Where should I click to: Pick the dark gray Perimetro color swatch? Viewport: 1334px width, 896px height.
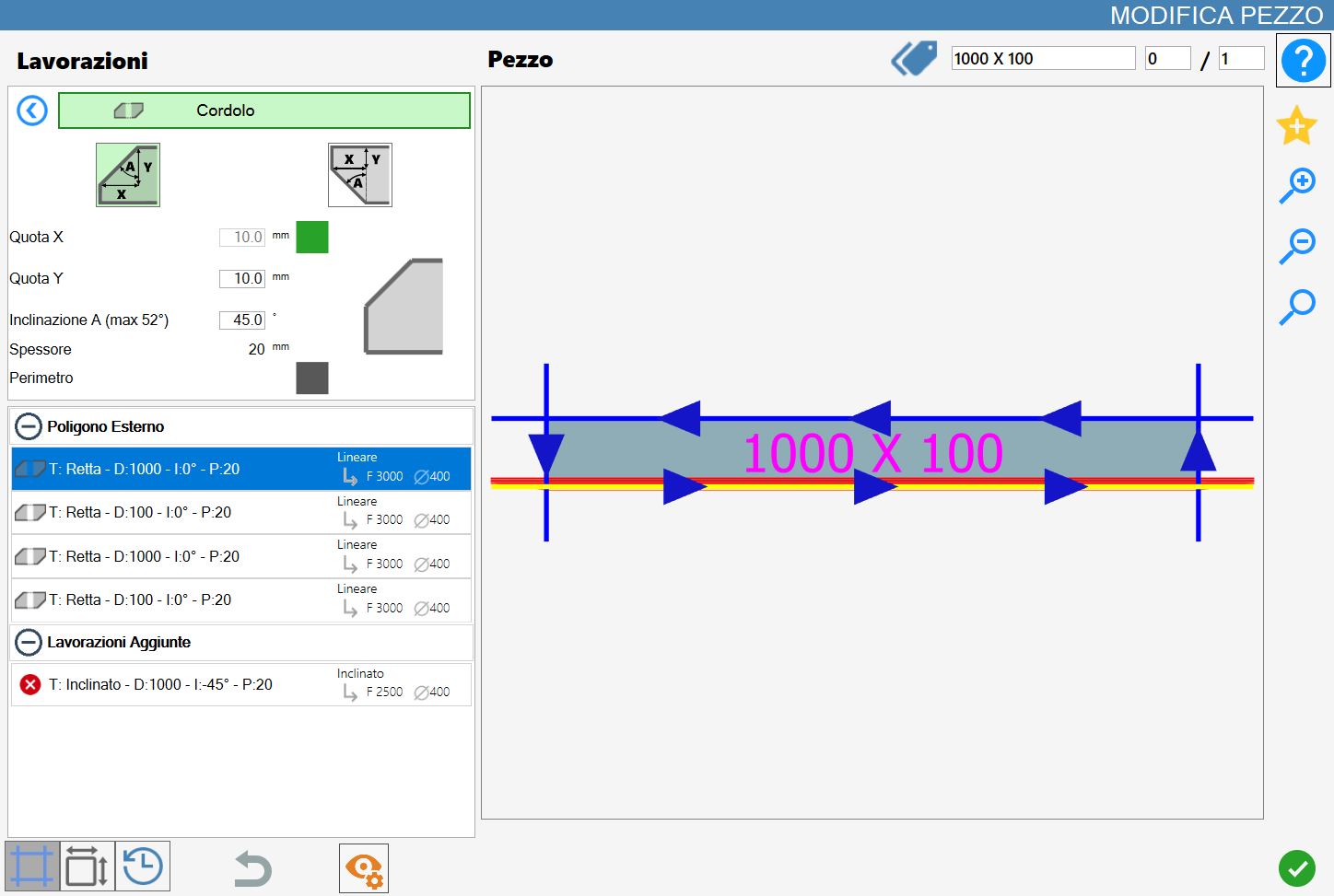[312, 378]
